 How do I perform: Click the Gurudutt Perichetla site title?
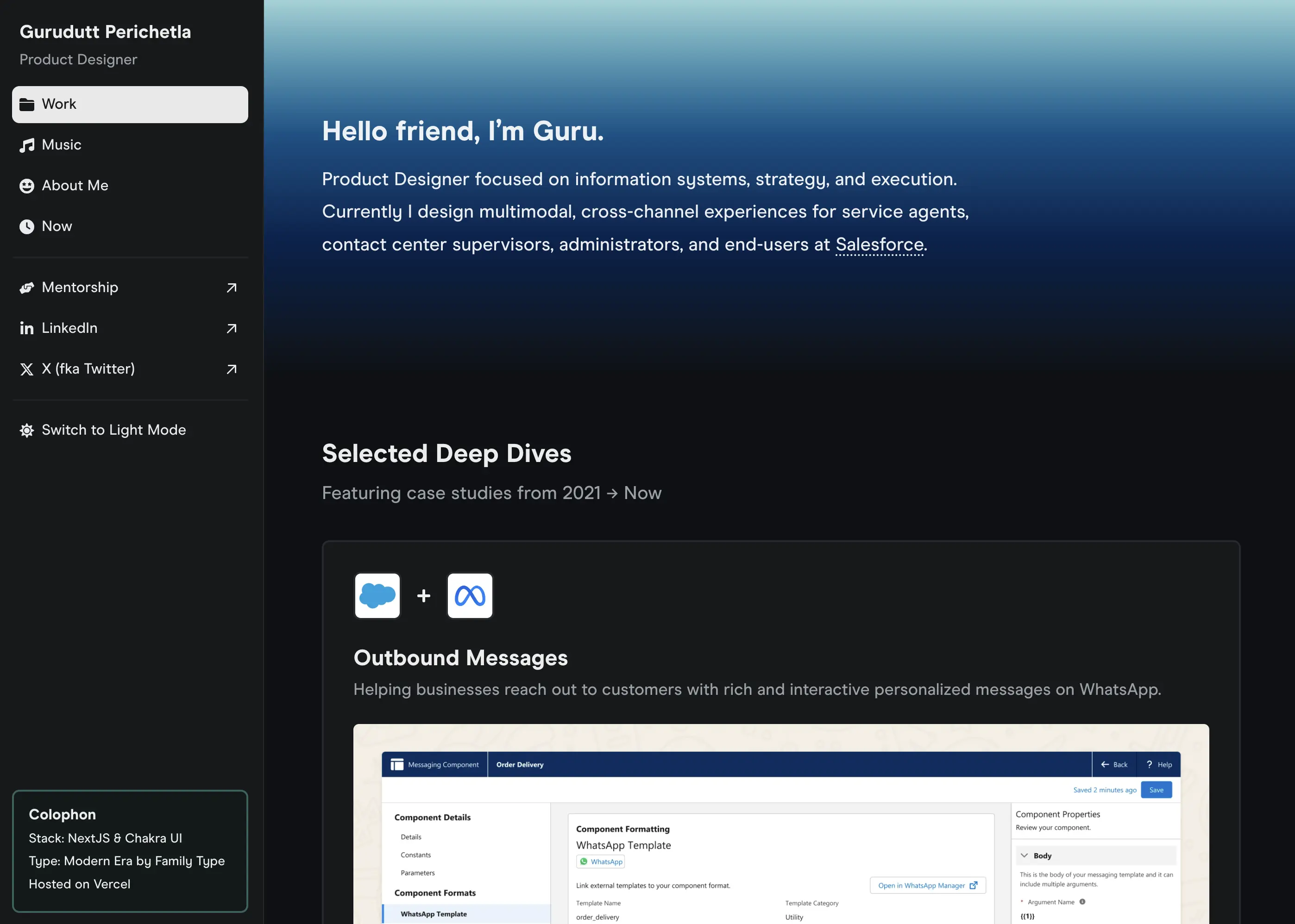coord(105,32)
